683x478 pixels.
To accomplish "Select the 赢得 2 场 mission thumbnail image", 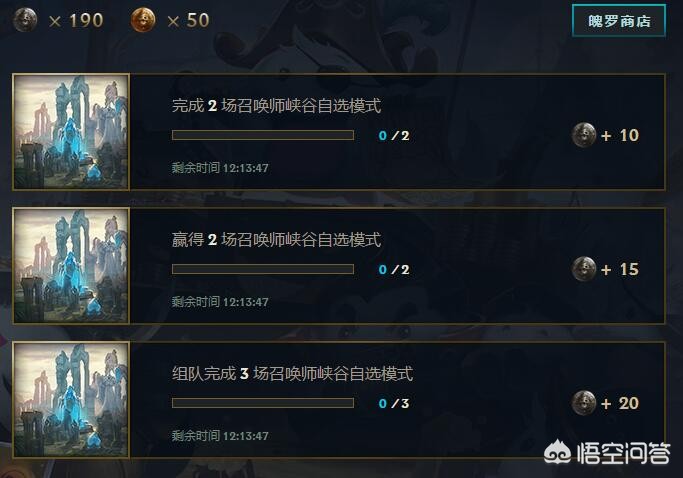I will [x=71, y=266].
